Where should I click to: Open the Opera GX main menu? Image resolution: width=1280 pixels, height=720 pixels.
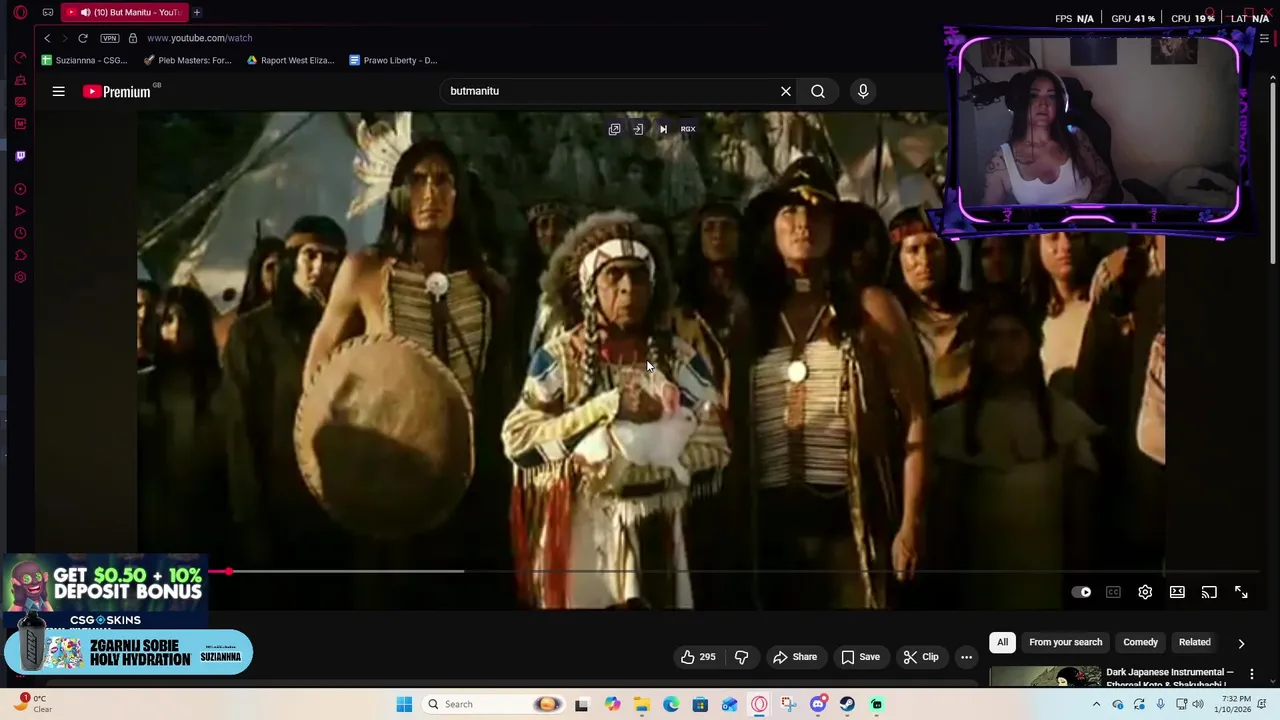(x=20, y=13)
